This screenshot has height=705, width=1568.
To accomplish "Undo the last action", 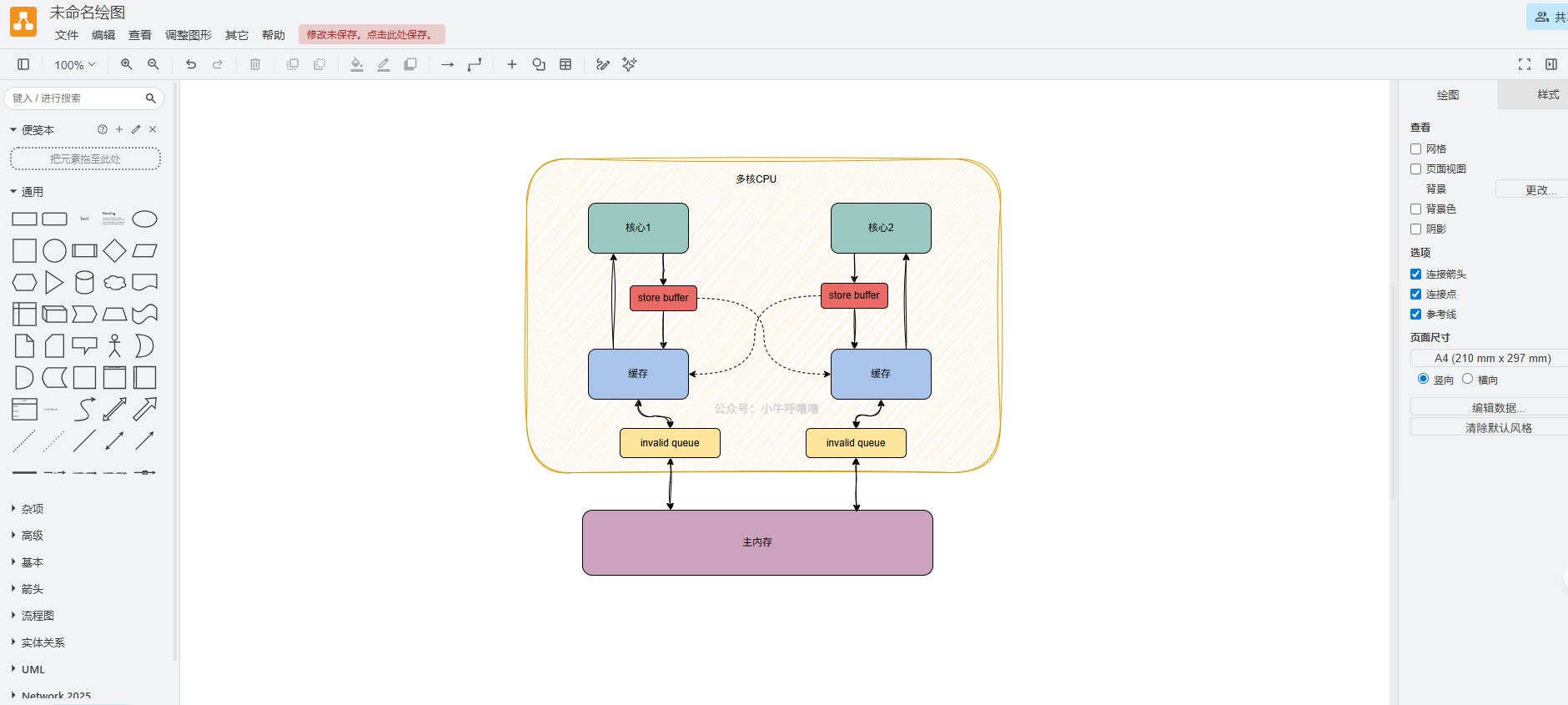I will 191,64.
